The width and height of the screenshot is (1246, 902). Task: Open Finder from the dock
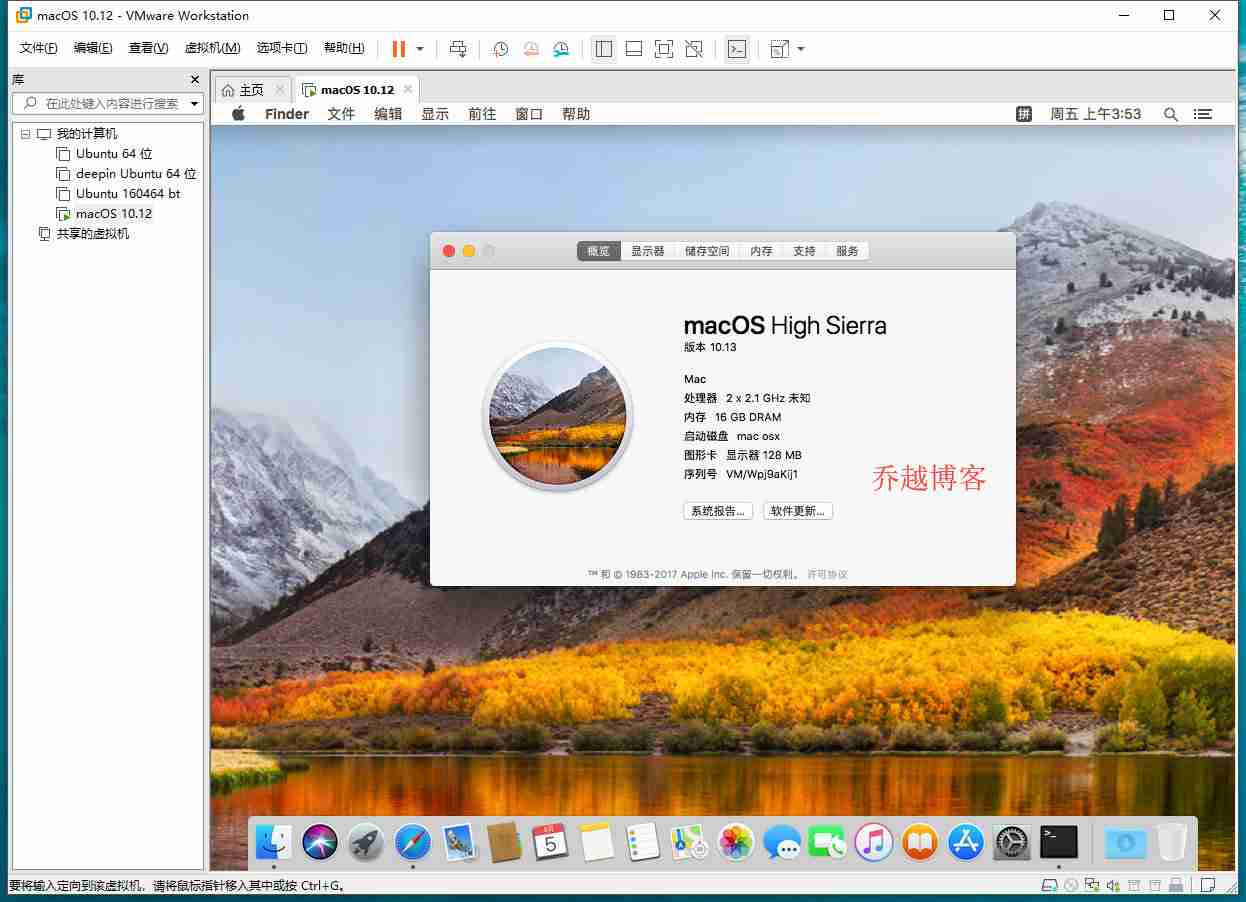(274, 843)
